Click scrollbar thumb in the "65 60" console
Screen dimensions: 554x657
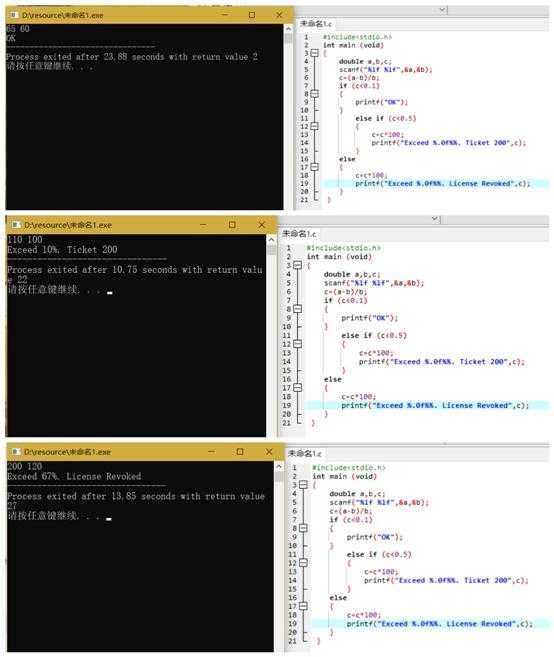tap(288, 38)
